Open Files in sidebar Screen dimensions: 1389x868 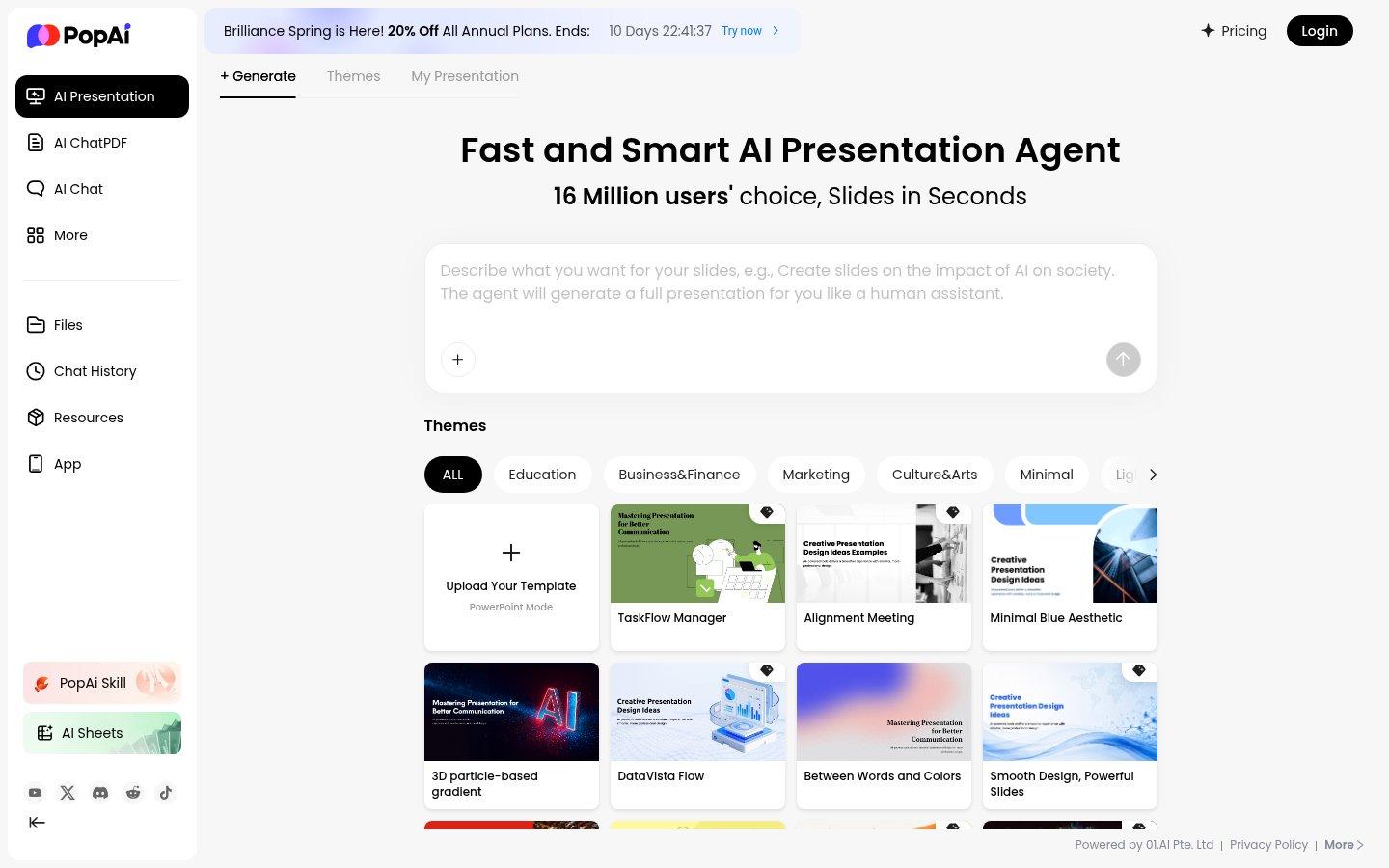tap(102, 325)
